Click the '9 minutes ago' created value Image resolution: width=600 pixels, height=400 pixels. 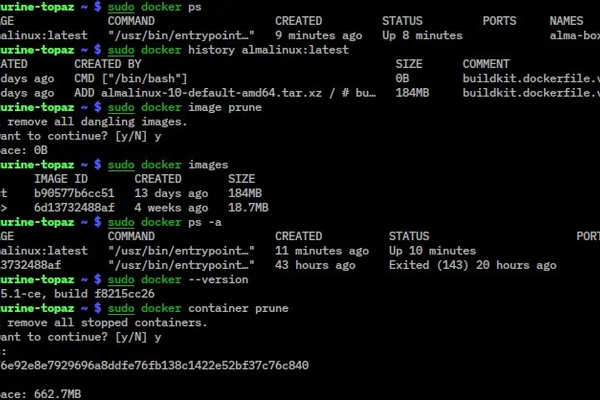coord(318,35)
